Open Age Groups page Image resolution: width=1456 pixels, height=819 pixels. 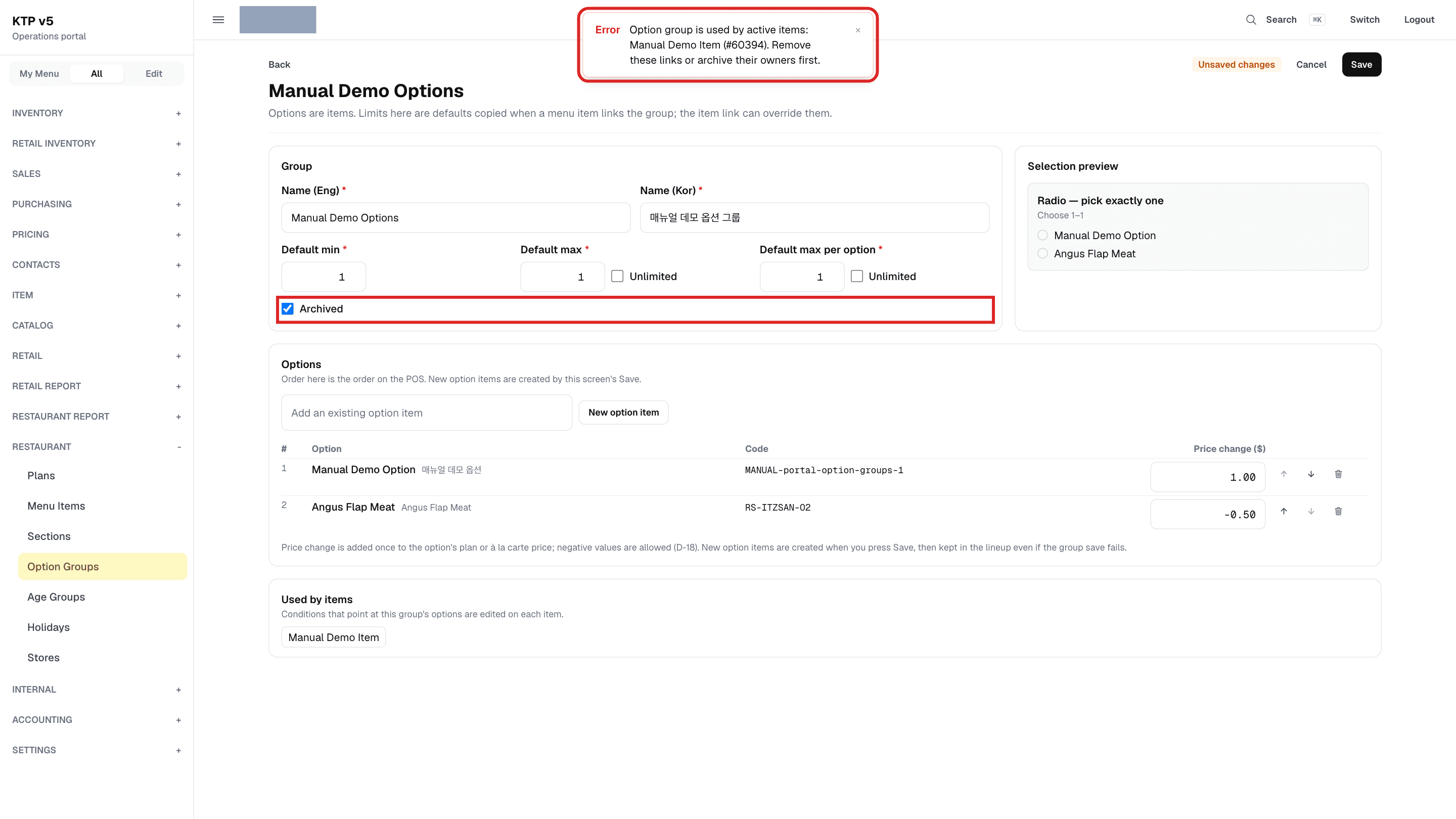pos(102,598)
